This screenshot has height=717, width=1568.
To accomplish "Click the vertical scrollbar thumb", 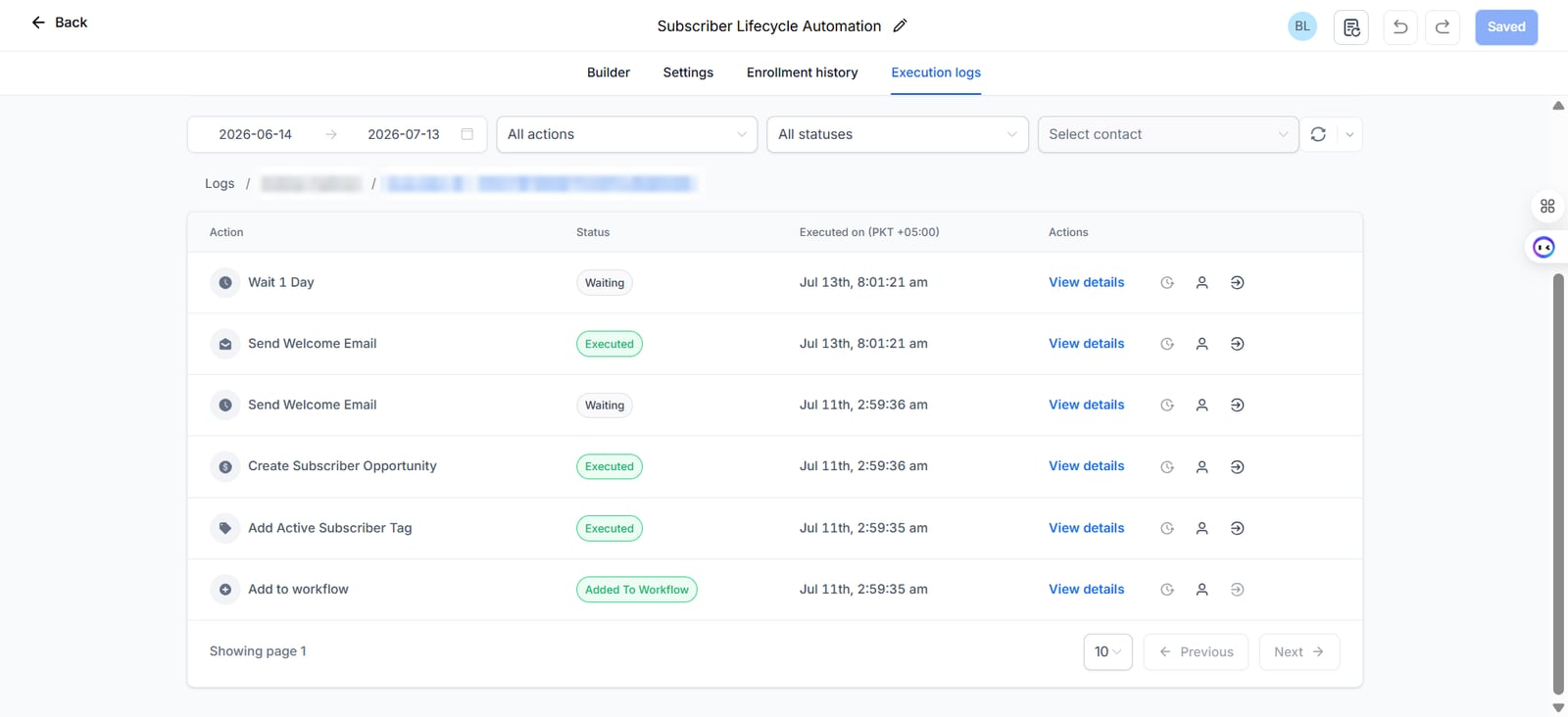I will (1558, 484).
